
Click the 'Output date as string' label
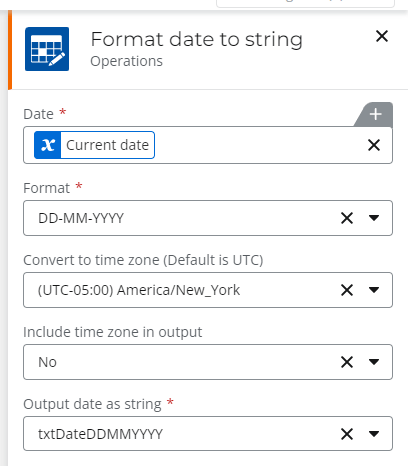(92, 404)
